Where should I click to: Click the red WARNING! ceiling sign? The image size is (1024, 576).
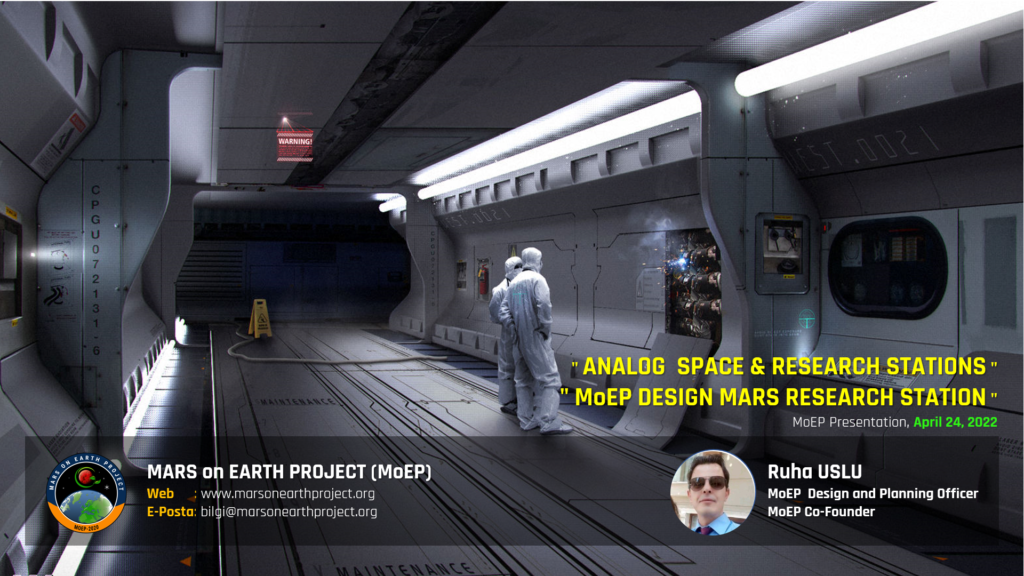pos(294,142)
